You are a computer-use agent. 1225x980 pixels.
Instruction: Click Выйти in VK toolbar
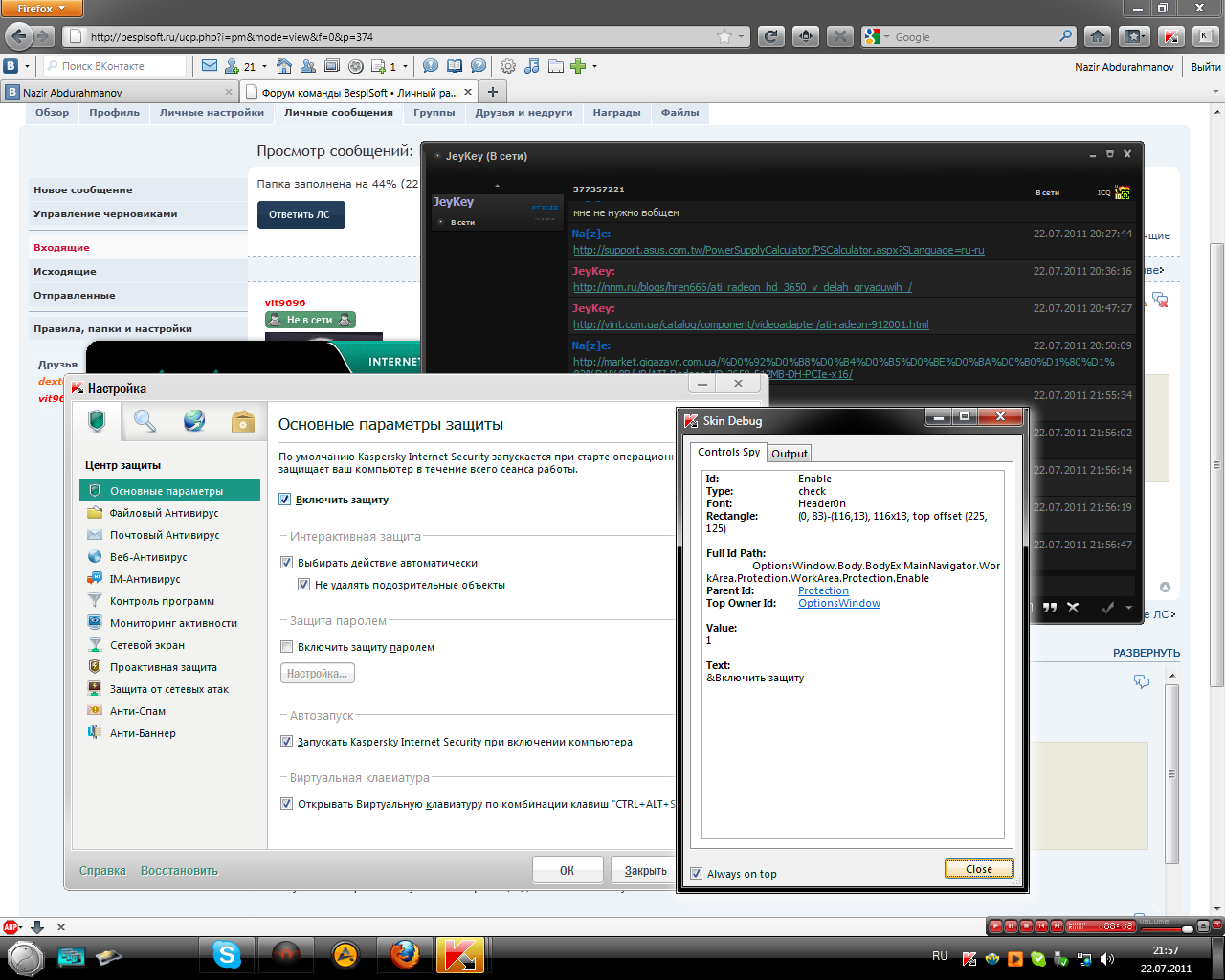[x=1206, y=67]
